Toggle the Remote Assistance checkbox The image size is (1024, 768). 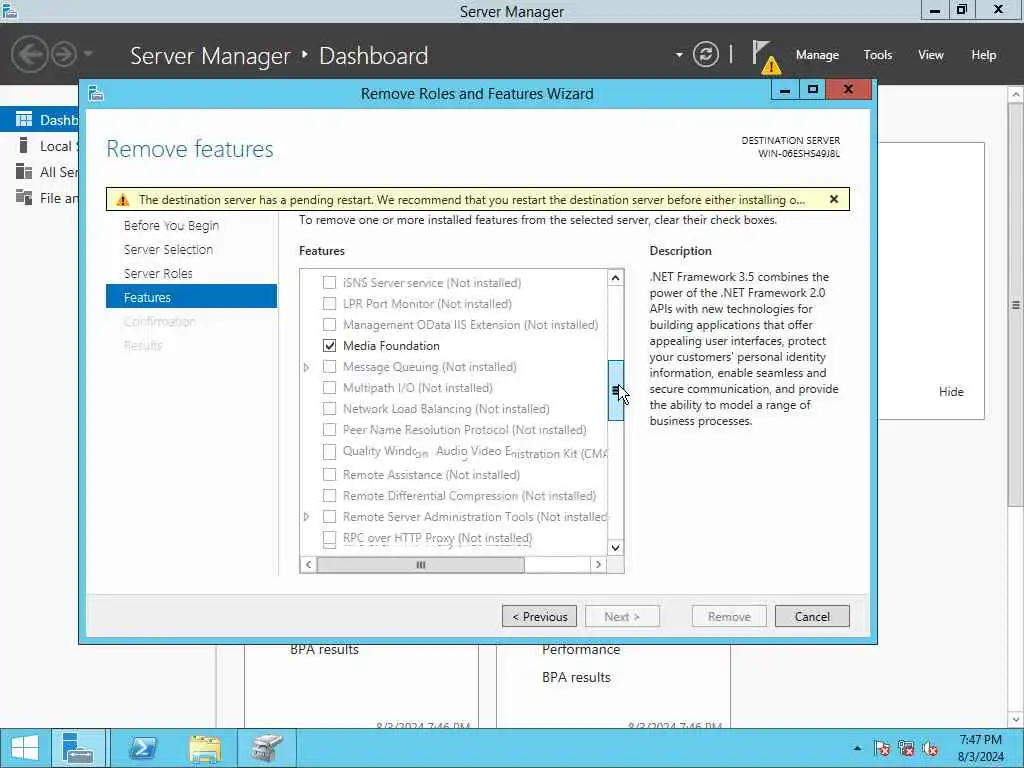[330, 475]
